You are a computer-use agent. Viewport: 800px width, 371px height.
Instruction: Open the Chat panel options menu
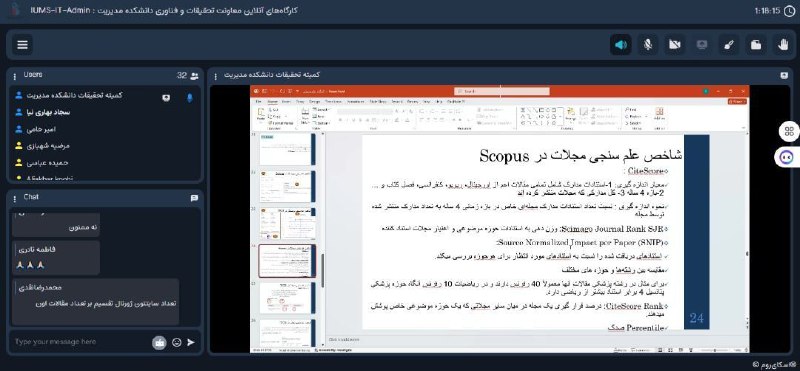[x=16, y=197]
